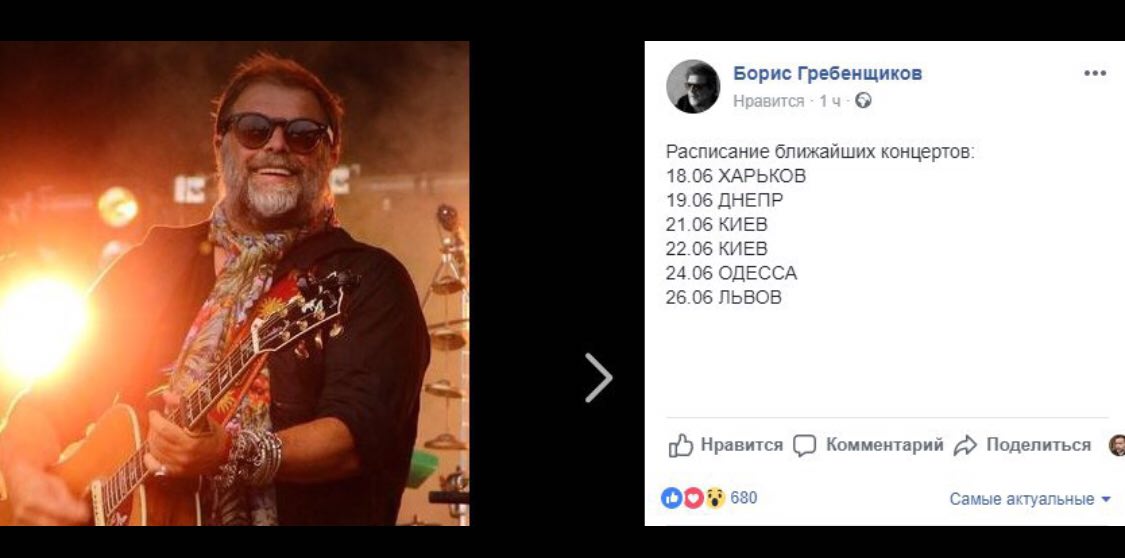This screenshot has width=1125, height=558.
Task: Go to next photo with right chevron
Action: [x=598, y=377]
